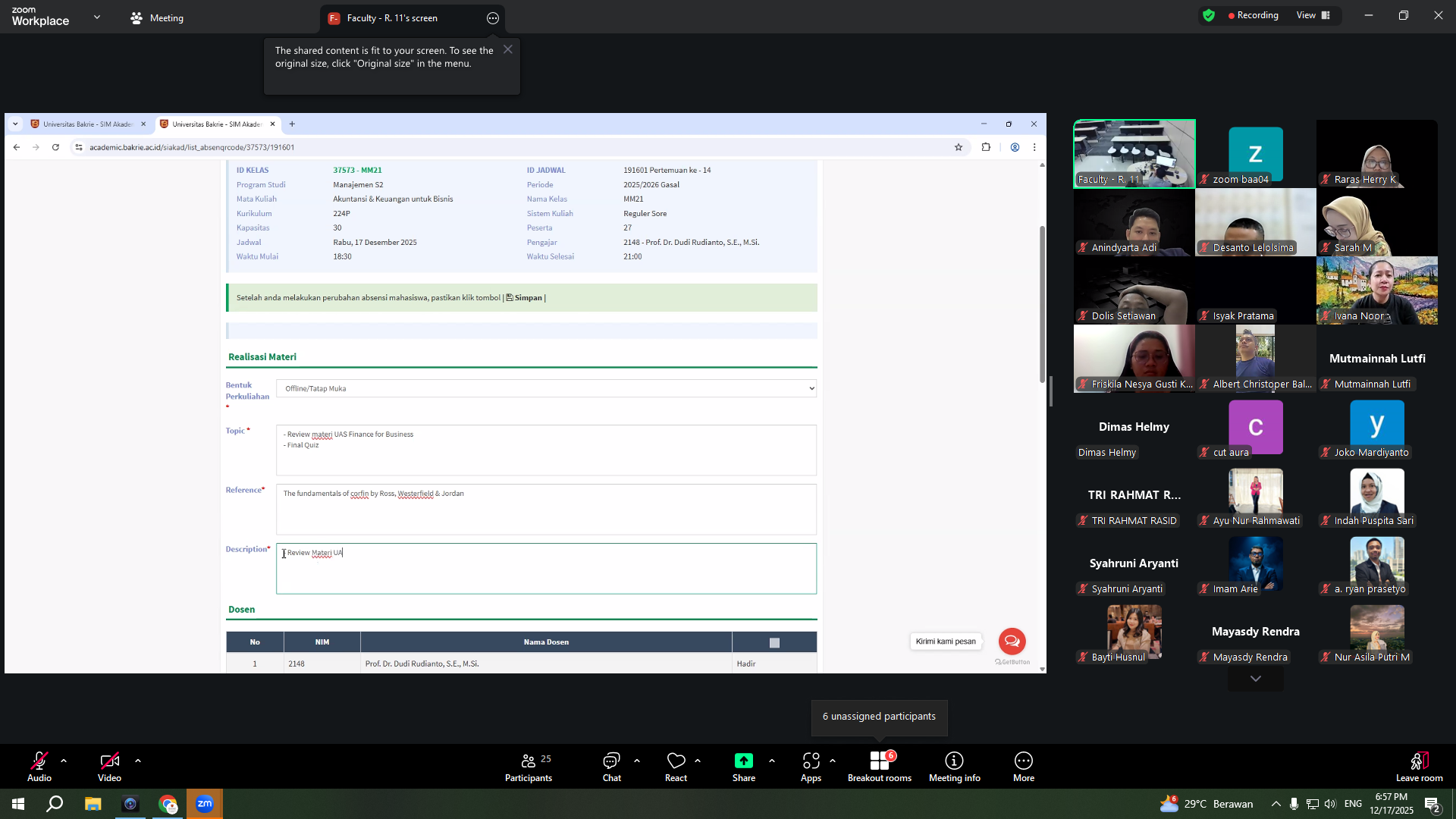Image resolution: width=1456 pixels, height=819 pixels.
Task: Open the View layout menu
Action: click(1313, 15)
